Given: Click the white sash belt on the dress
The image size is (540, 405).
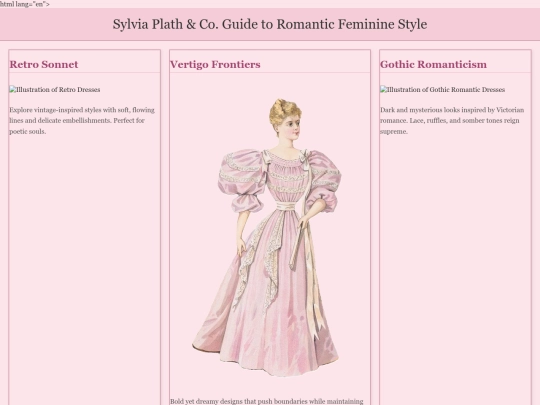Looking at the screenshot, I should pyautogui.click(x=286, y=206).
